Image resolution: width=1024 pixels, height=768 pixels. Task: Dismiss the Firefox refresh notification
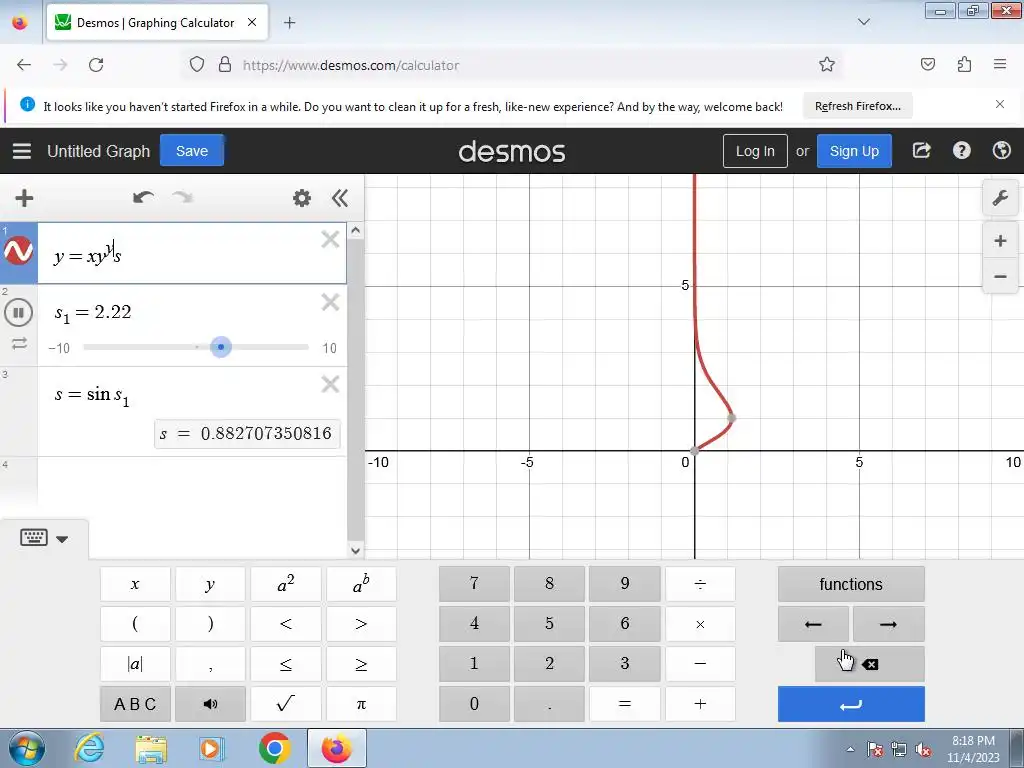[1000, 104]
